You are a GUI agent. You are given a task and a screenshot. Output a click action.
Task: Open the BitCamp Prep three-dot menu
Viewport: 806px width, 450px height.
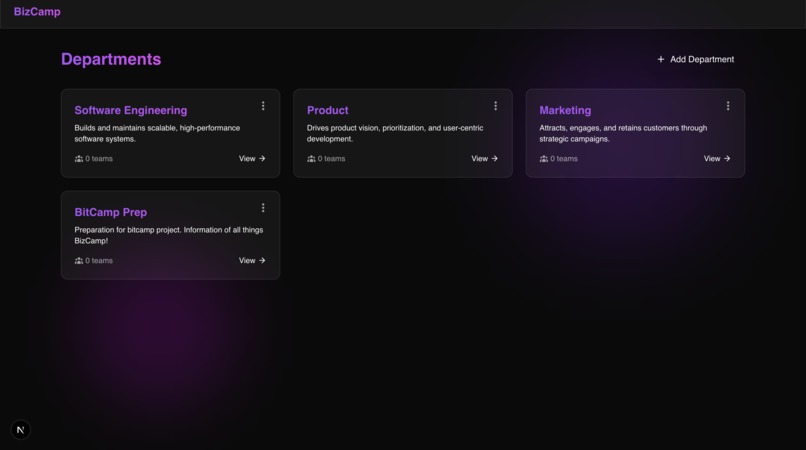point(263,208)
